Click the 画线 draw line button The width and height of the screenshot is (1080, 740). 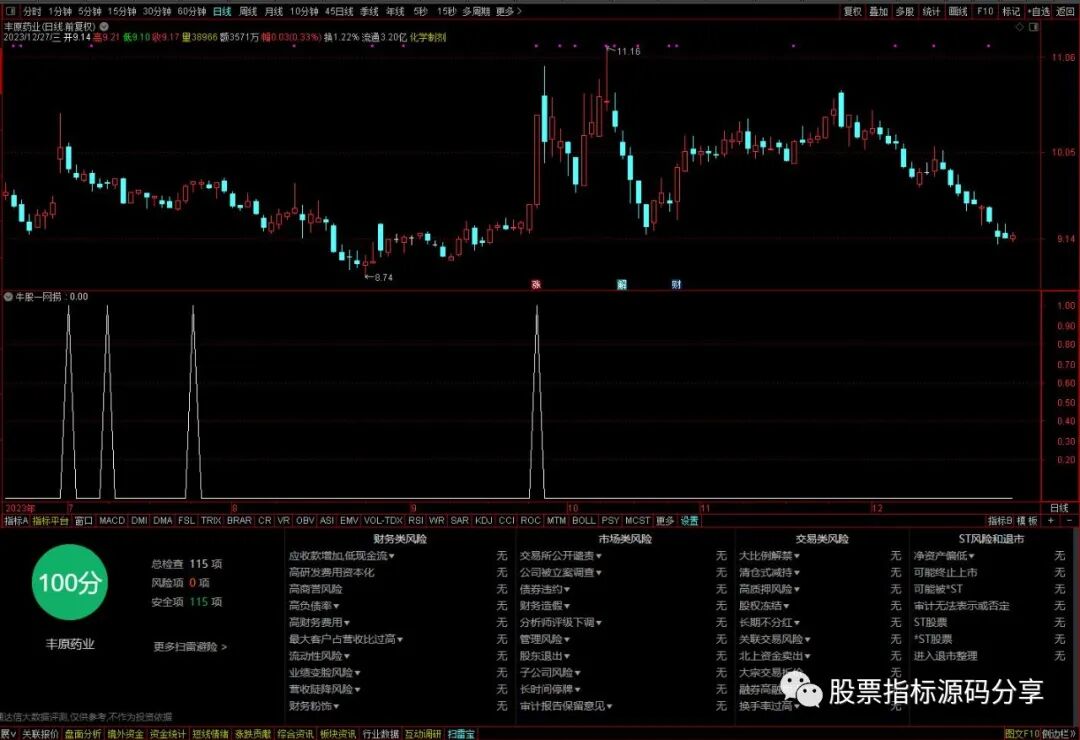958,12
